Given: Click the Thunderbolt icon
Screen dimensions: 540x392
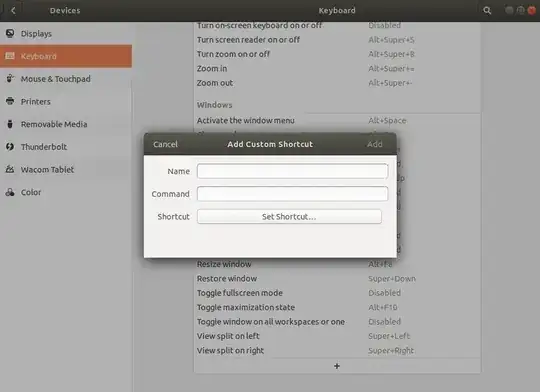Looking at the screenshot, I should tap(10, 147).
